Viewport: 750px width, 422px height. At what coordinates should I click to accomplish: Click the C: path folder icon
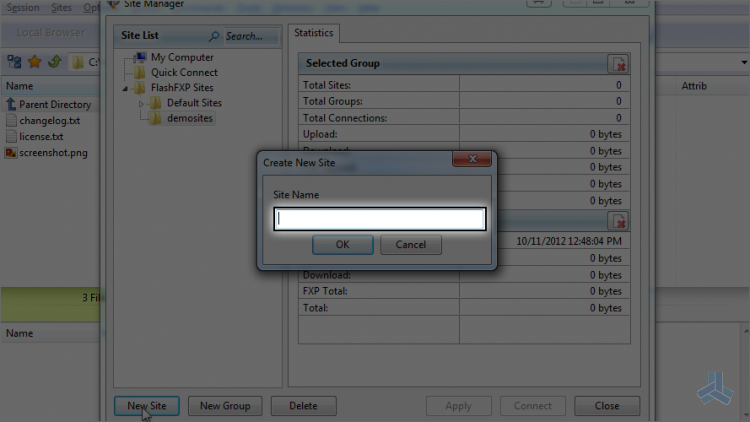77,62
